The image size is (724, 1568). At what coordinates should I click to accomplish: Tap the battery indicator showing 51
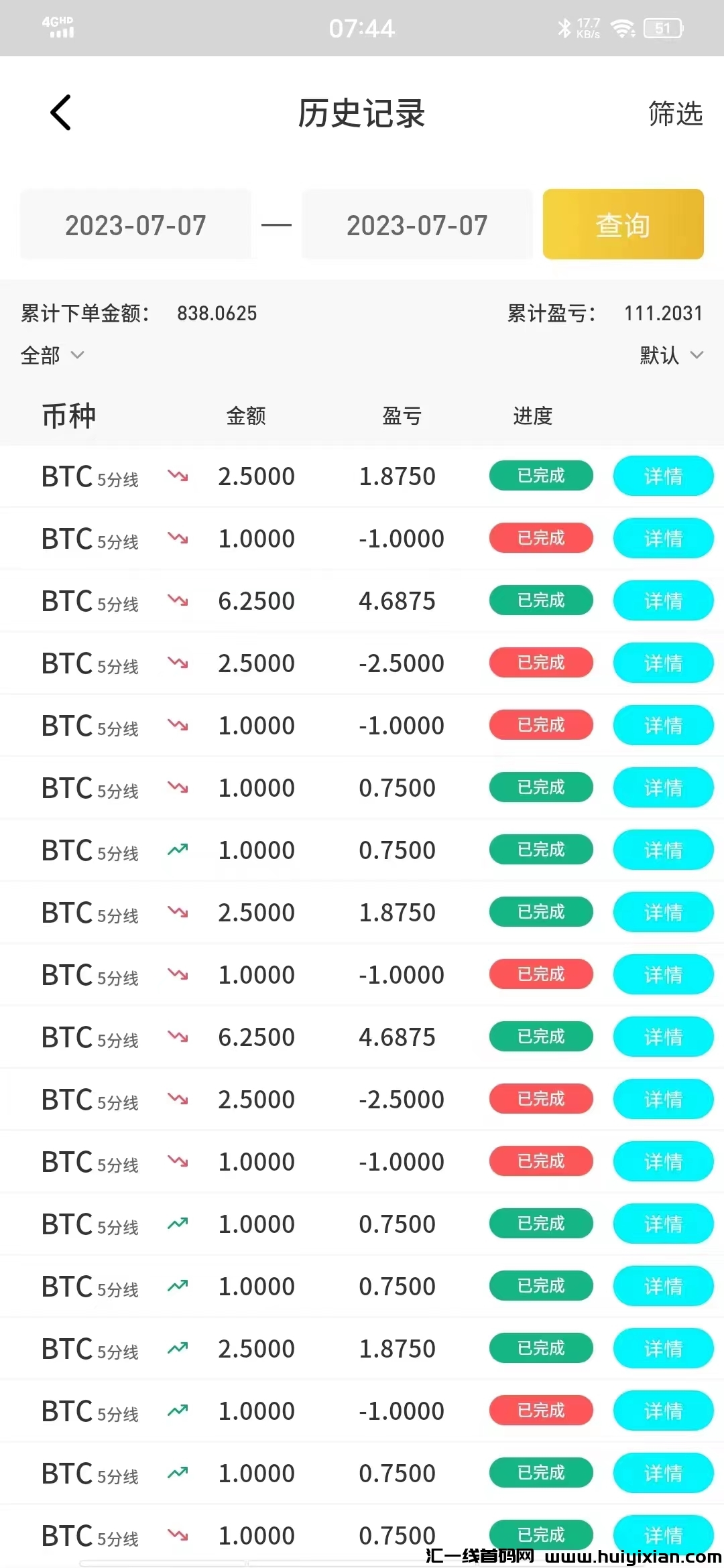point(662,28)
